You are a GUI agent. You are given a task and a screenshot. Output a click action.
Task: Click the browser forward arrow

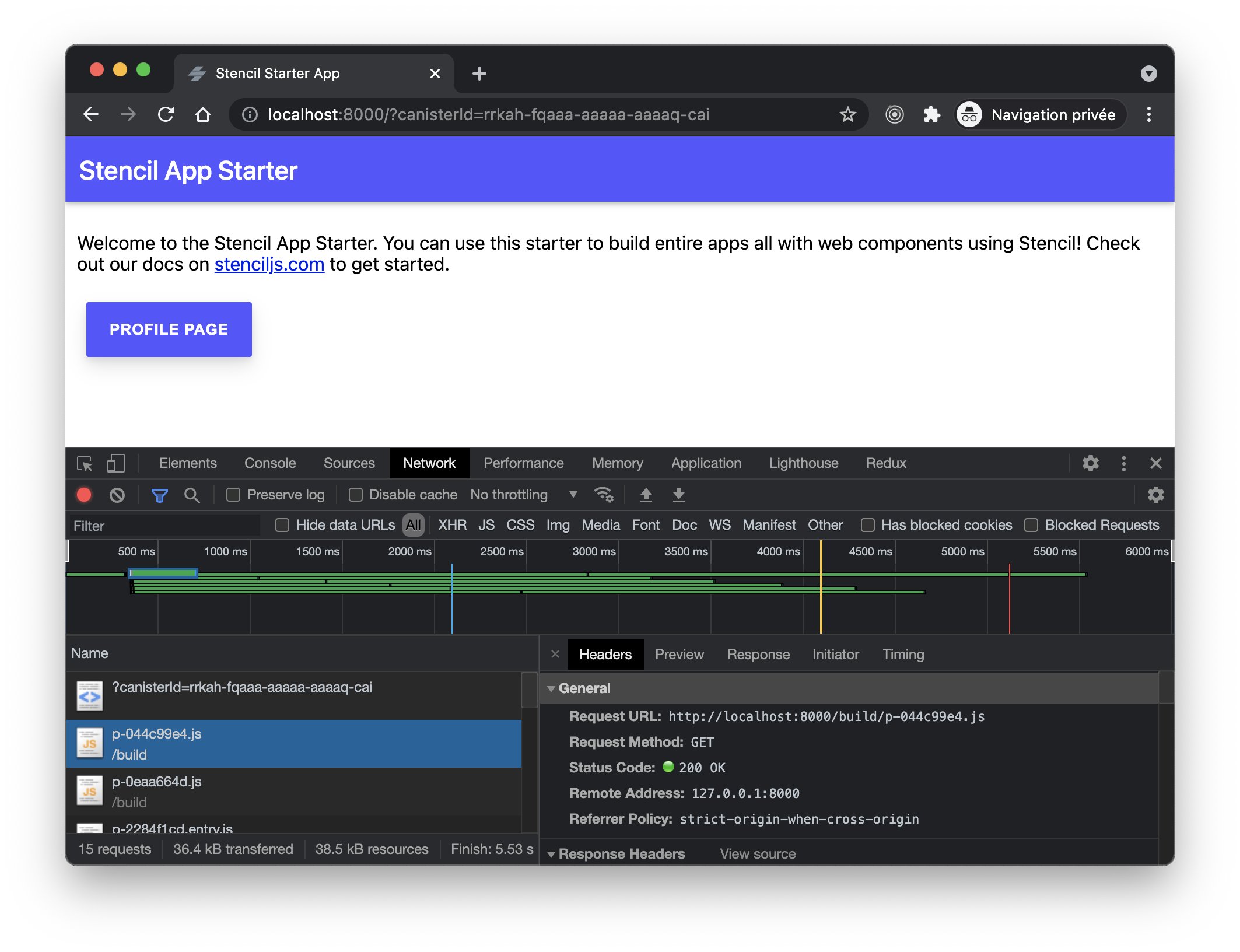tap(128, 114)
